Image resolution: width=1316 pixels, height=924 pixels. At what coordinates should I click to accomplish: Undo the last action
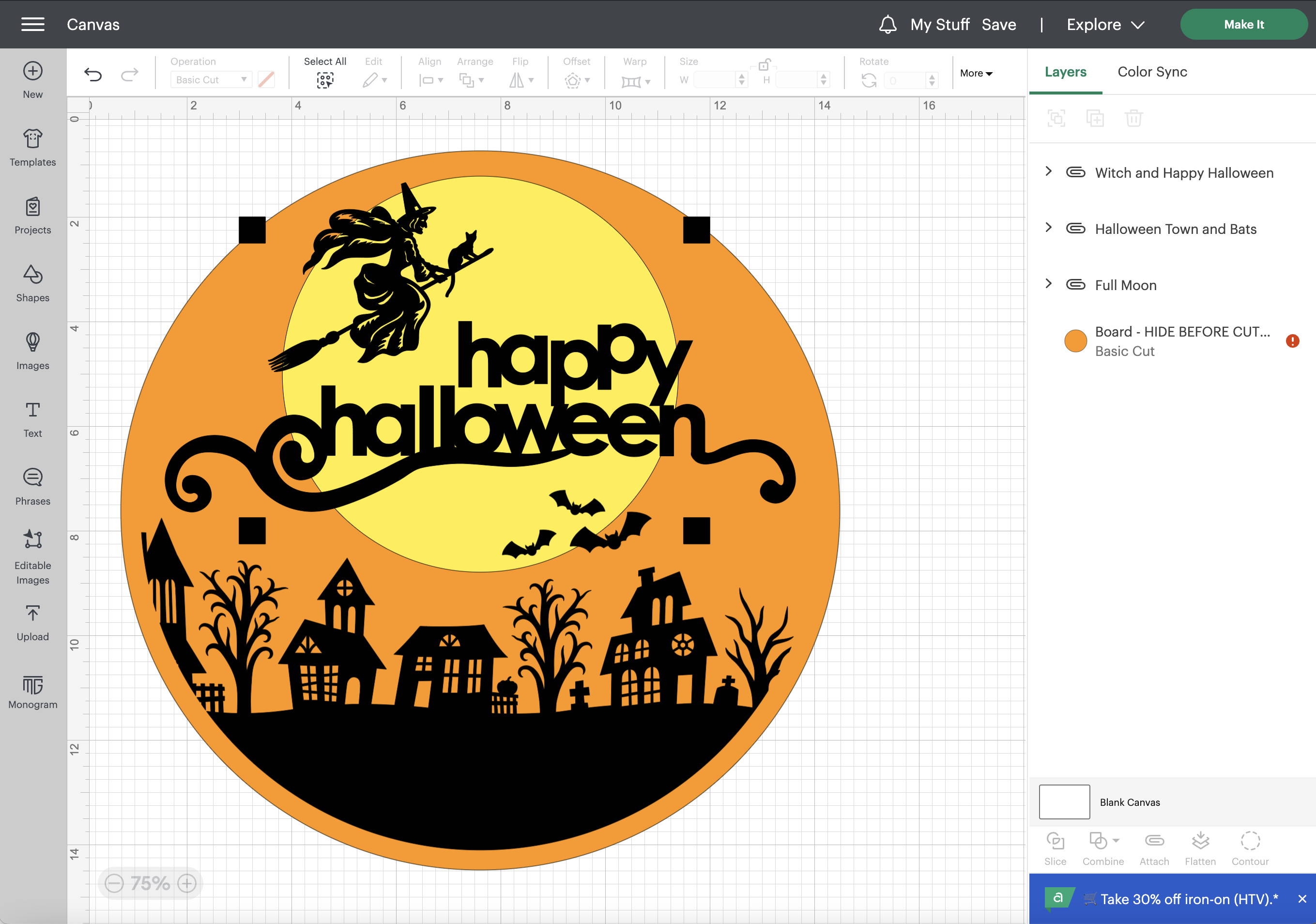point(93,74)
